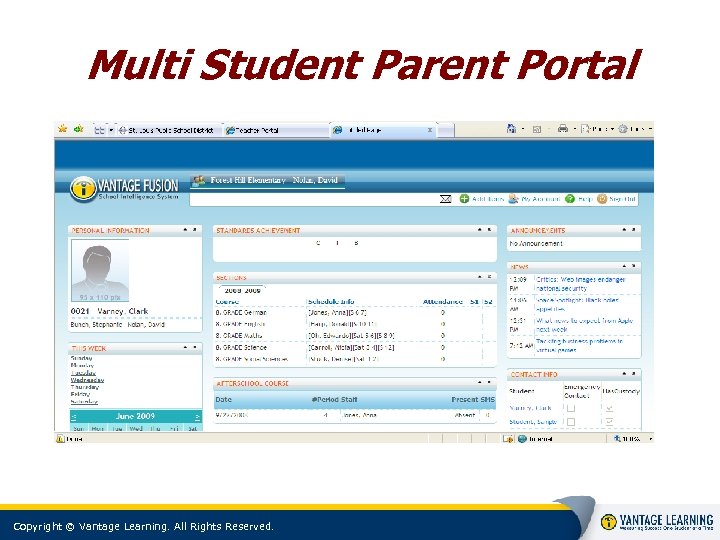The width and height of the screenshot is (720, 540).
Task: Expand the tab list dropdown arrow
Action: 111,130
